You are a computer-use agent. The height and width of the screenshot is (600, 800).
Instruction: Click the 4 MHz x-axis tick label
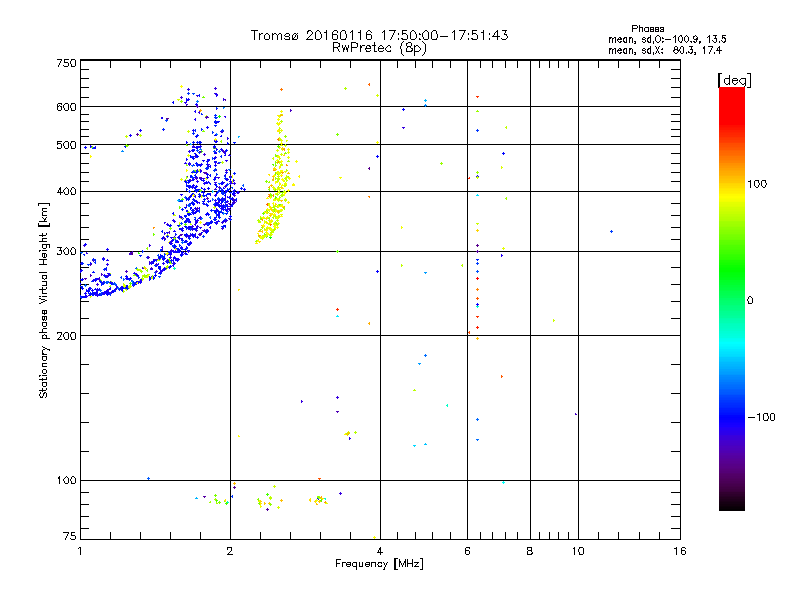click(380, 551)
